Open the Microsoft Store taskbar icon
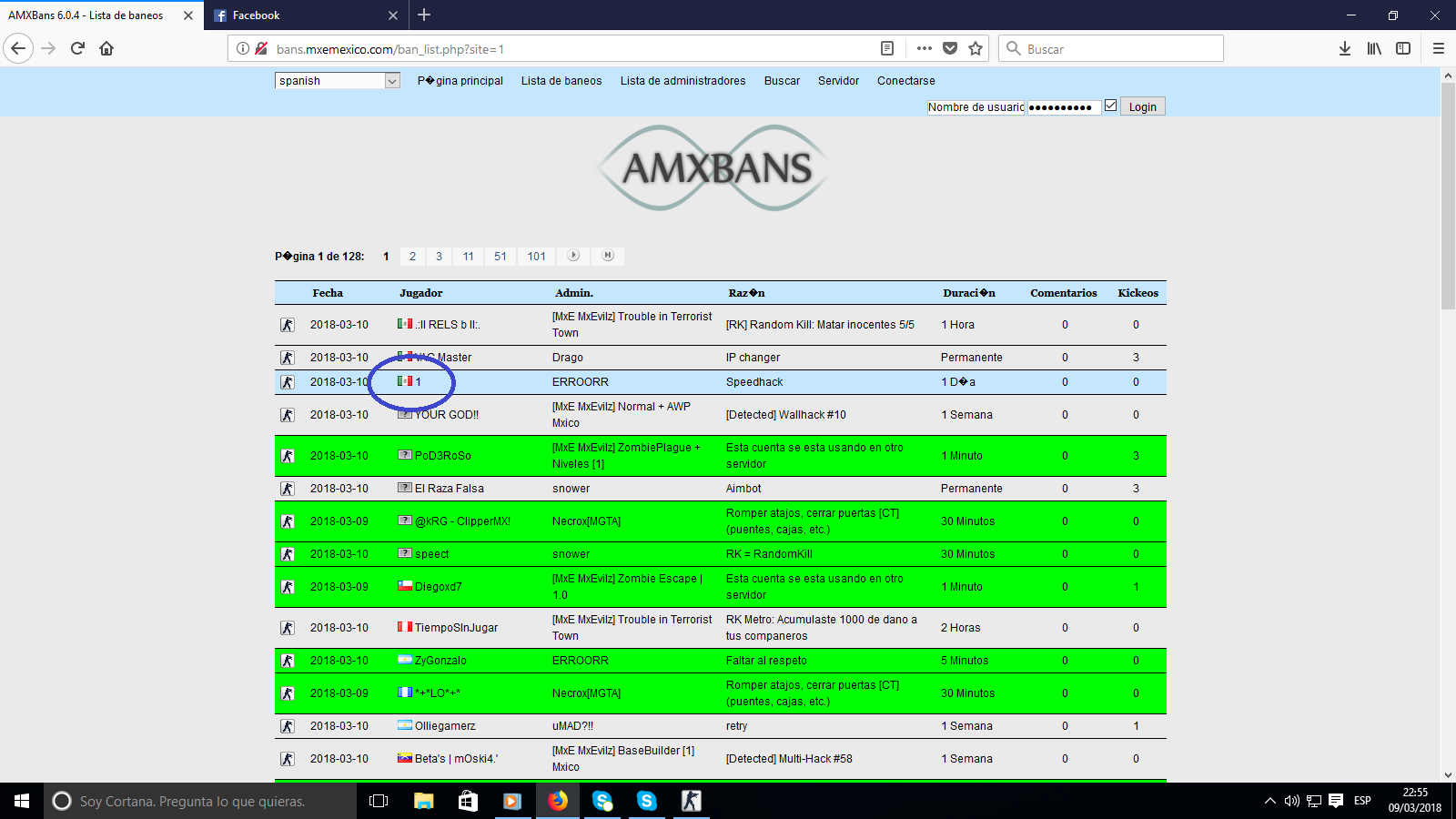This screenshot has height=819, width=1456. (468, 801)
